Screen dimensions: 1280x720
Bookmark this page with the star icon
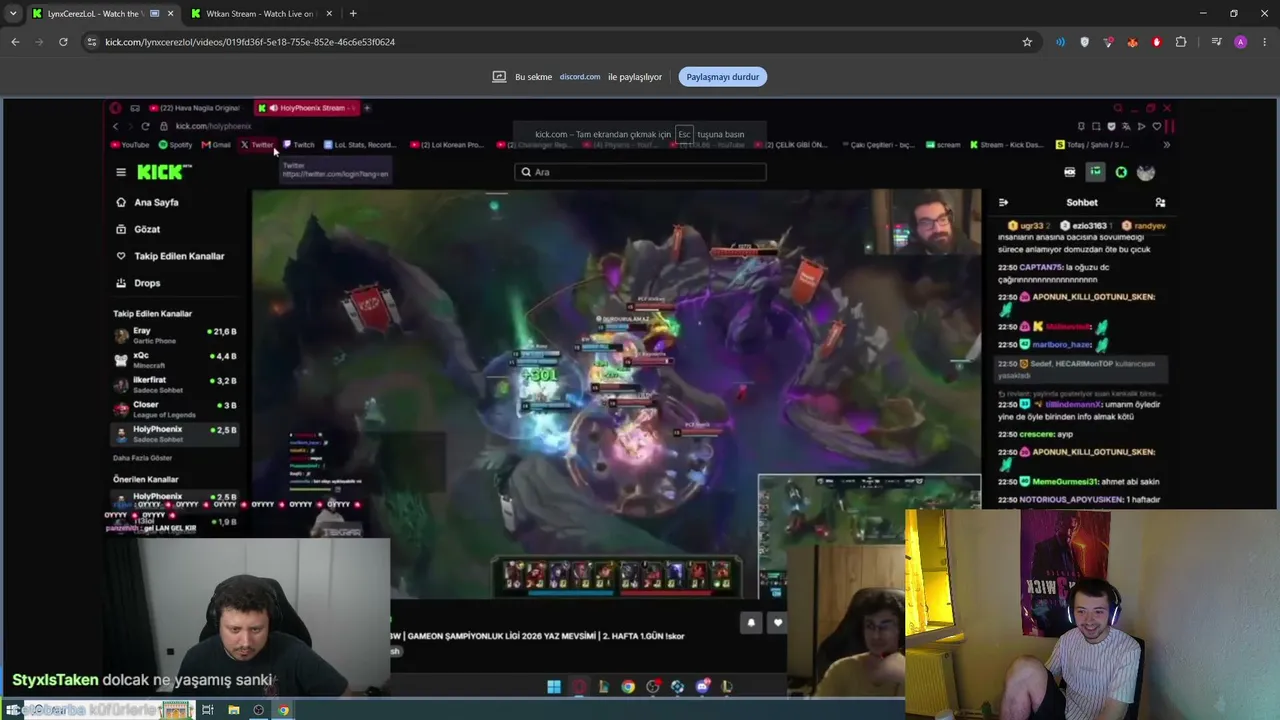(x=1027, y=42)
